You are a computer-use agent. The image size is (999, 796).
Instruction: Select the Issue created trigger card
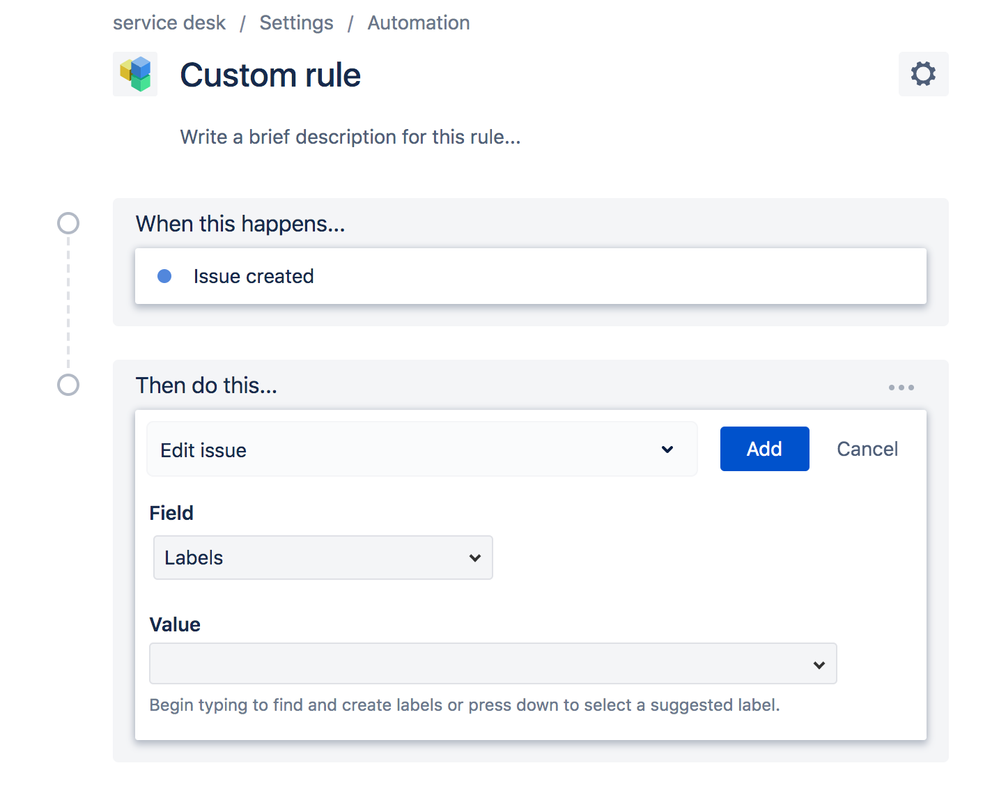point(530,275)
